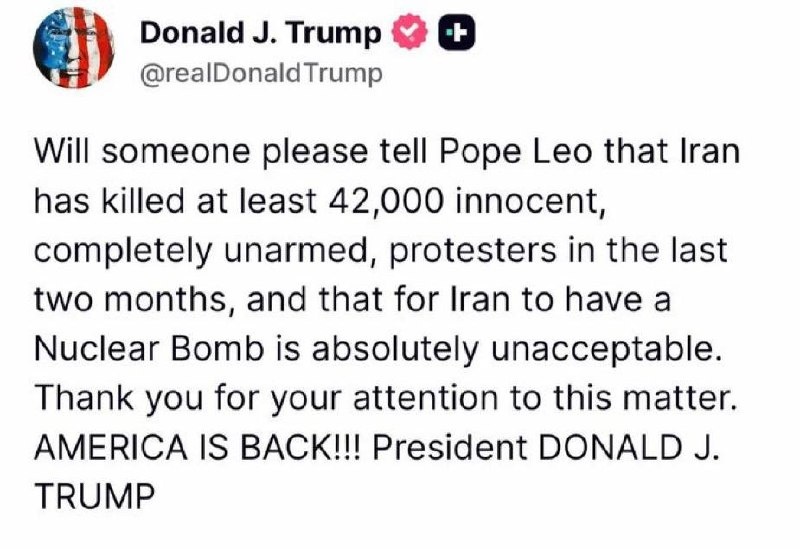This screenshot has height=549, width=800.
Task: Click the number "42,000" in the post
Action: (386, 201)
